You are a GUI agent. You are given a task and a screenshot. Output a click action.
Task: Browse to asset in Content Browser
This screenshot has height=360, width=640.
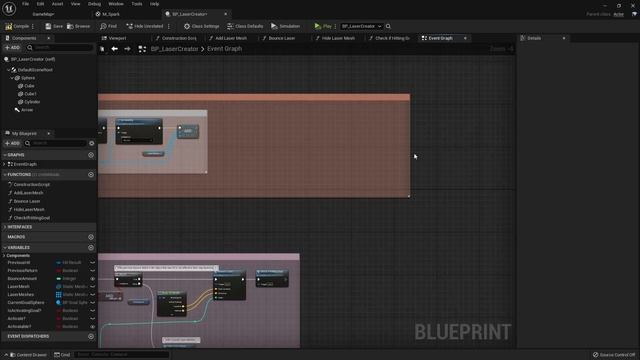78,26
